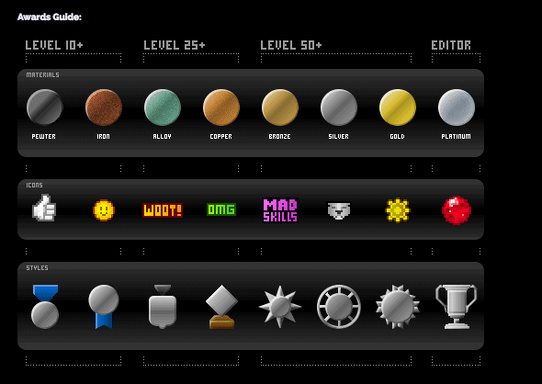Select the eight-point star style
Screen dimensions: 542x384
click(280, 307)
